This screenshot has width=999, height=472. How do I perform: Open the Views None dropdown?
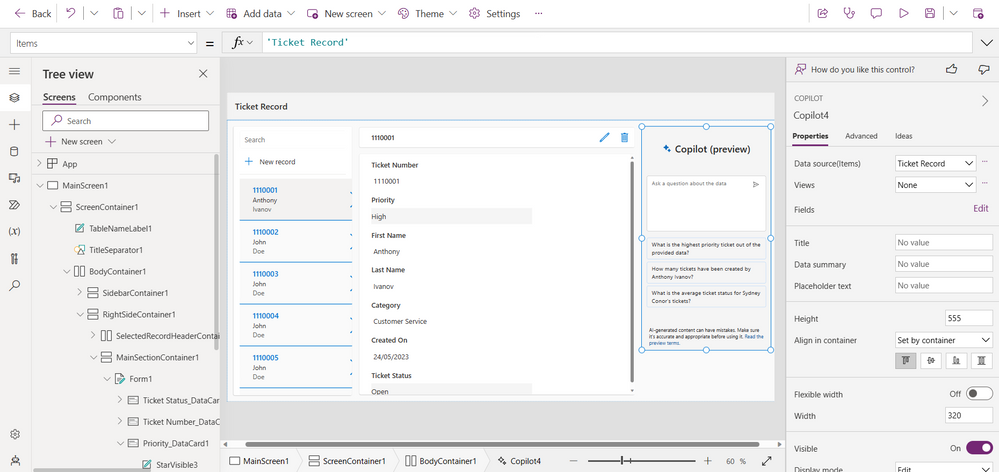pos(935,185)
